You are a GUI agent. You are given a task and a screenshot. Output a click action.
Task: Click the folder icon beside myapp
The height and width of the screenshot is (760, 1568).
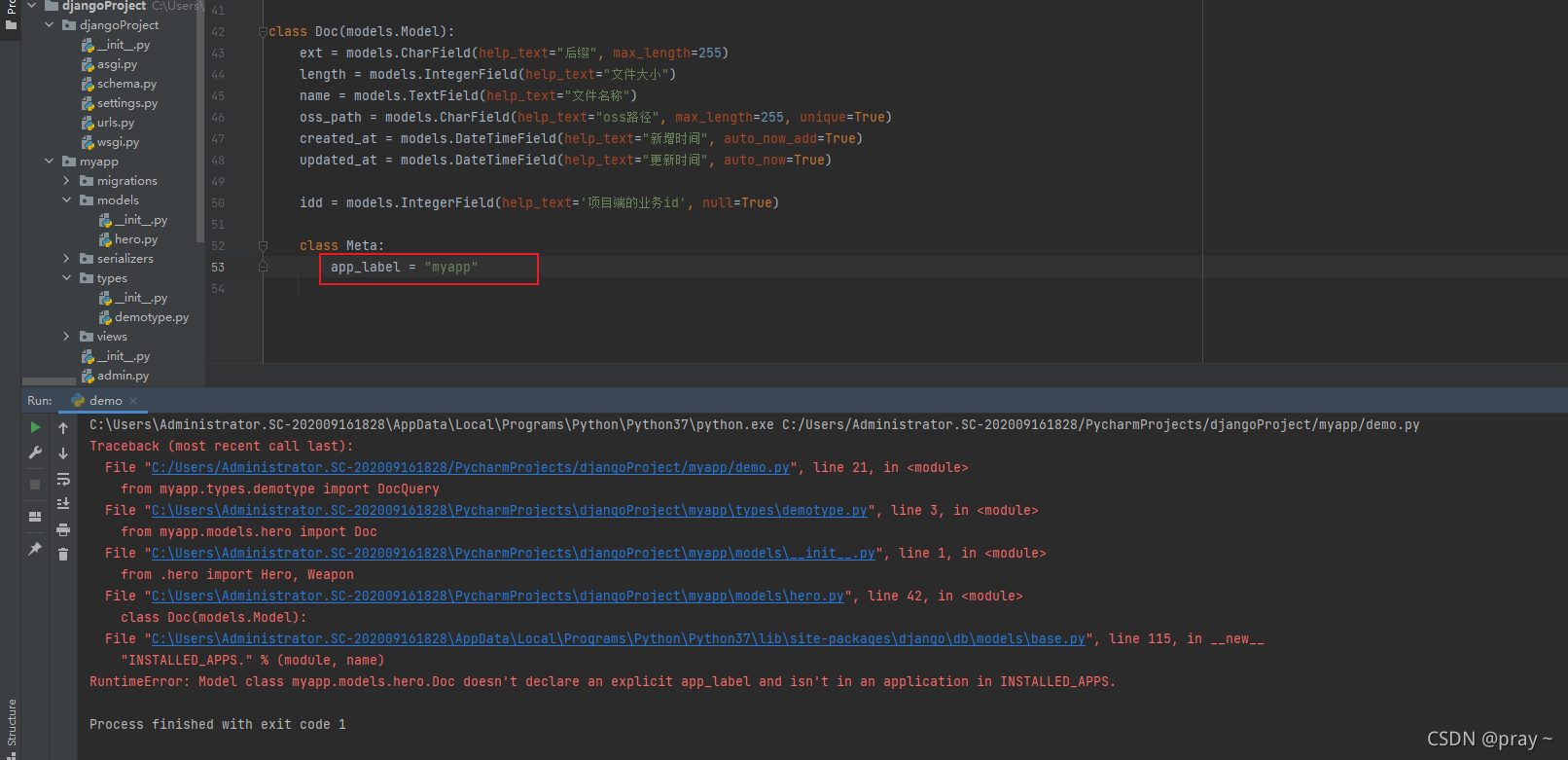coord(69,162)
